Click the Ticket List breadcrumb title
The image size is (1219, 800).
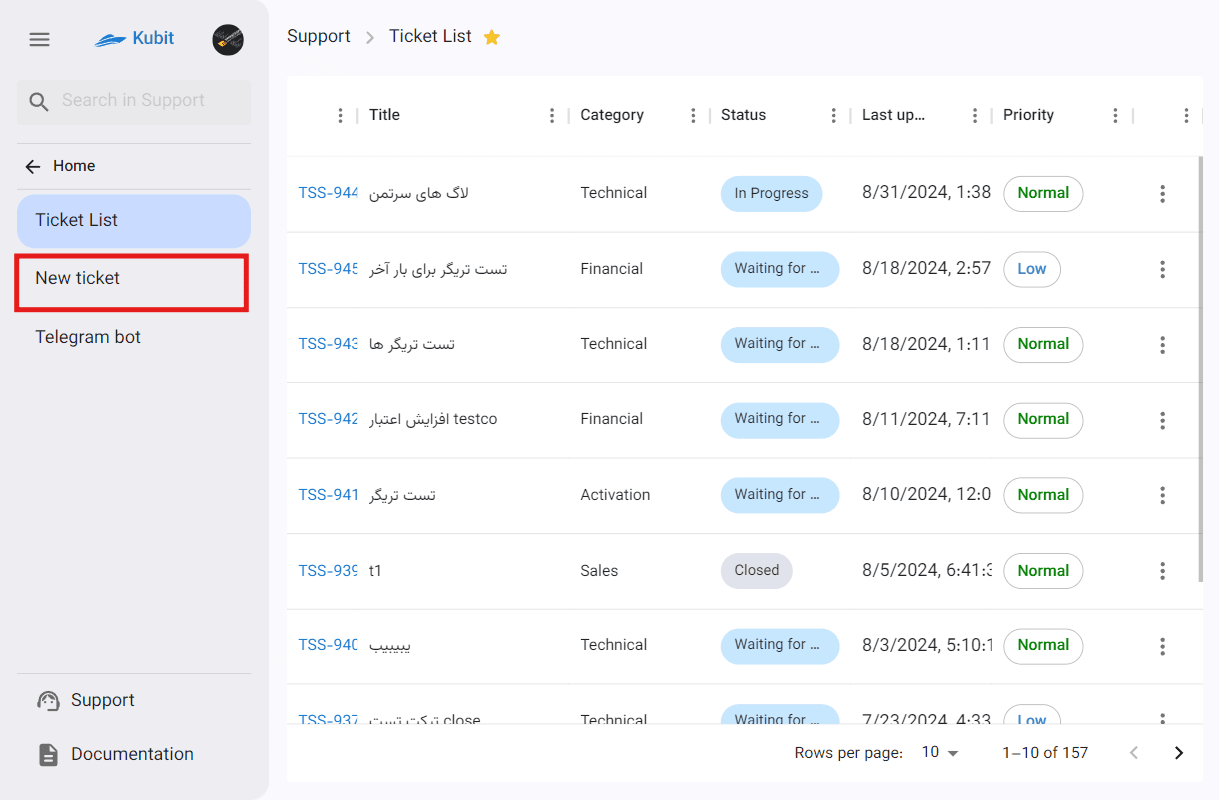430,37
